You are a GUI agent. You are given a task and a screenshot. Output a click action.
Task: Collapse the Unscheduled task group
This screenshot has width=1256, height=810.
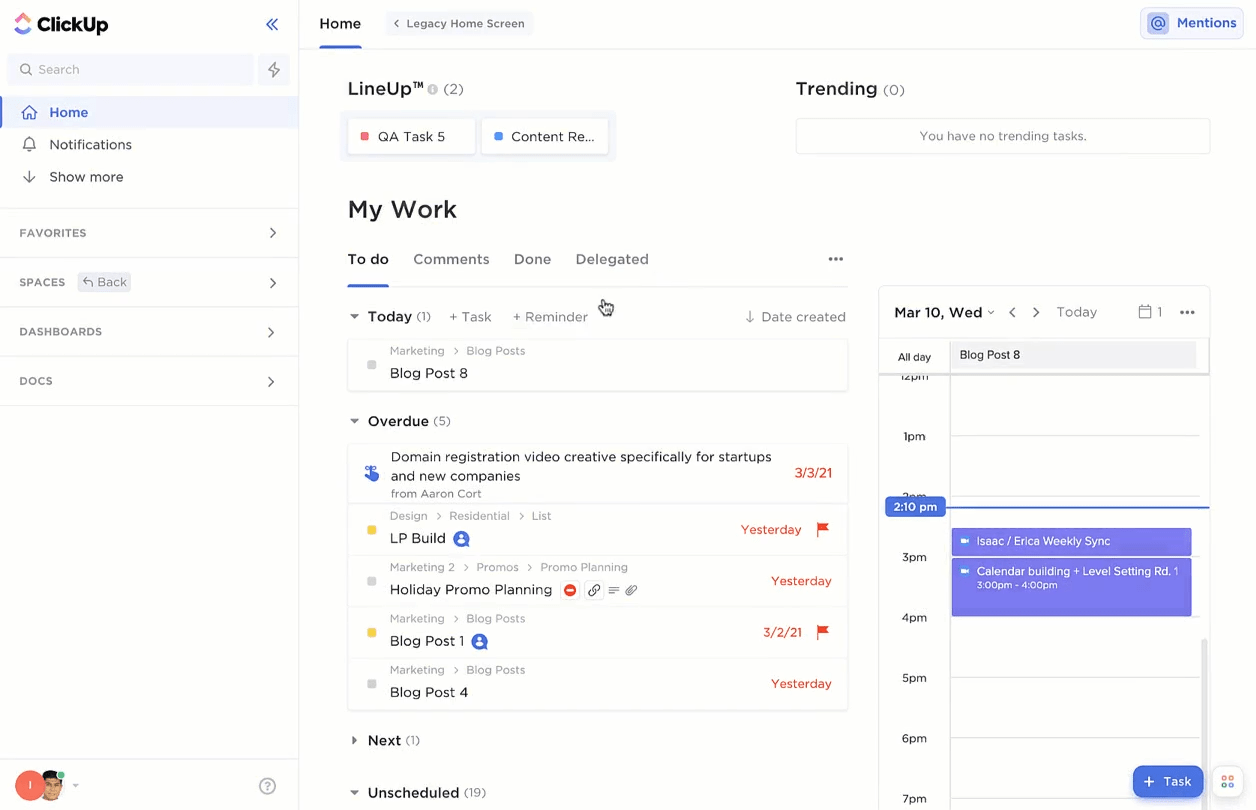point(354,793)
